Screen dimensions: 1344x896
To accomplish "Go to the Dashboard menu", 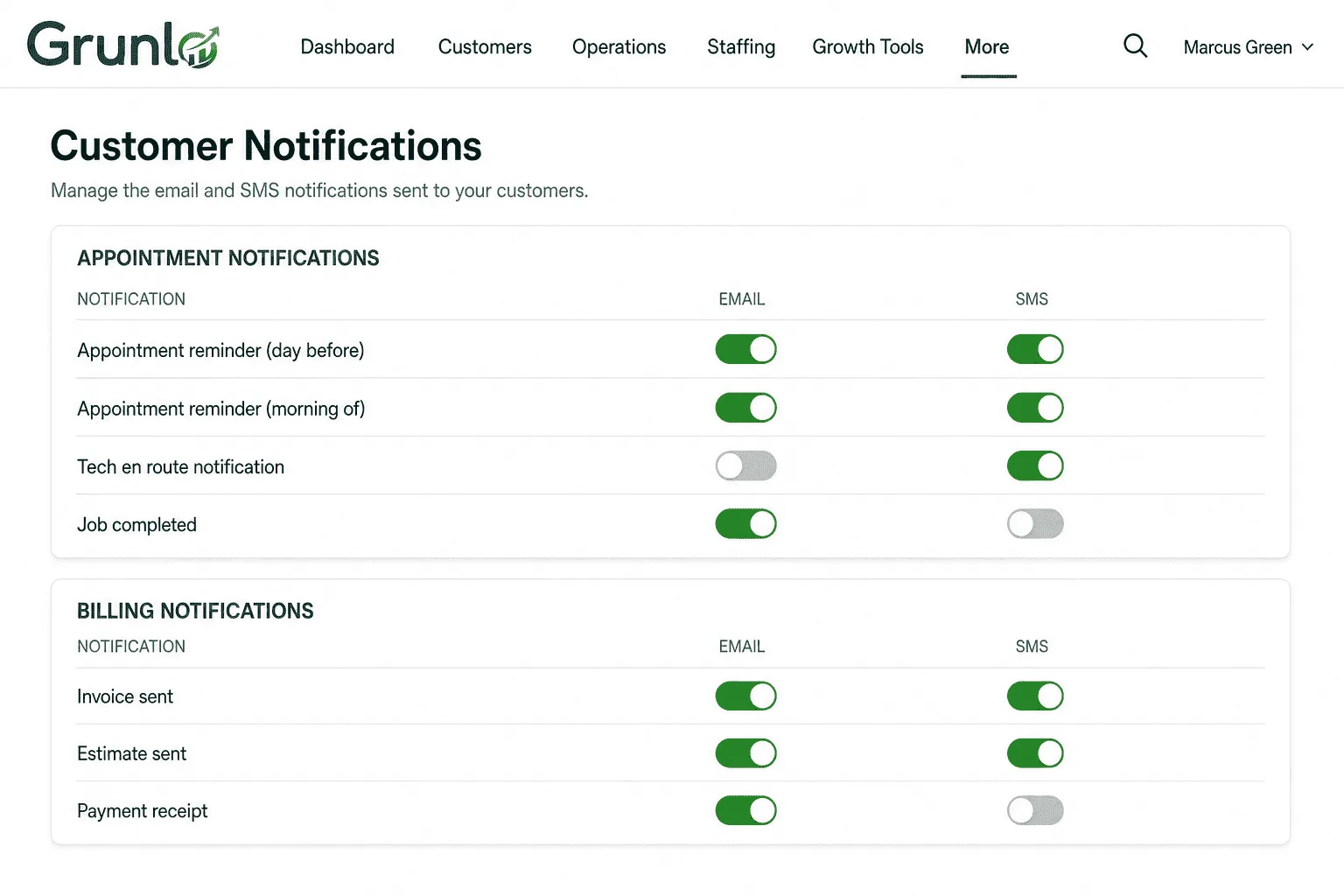I will (347, 47).
